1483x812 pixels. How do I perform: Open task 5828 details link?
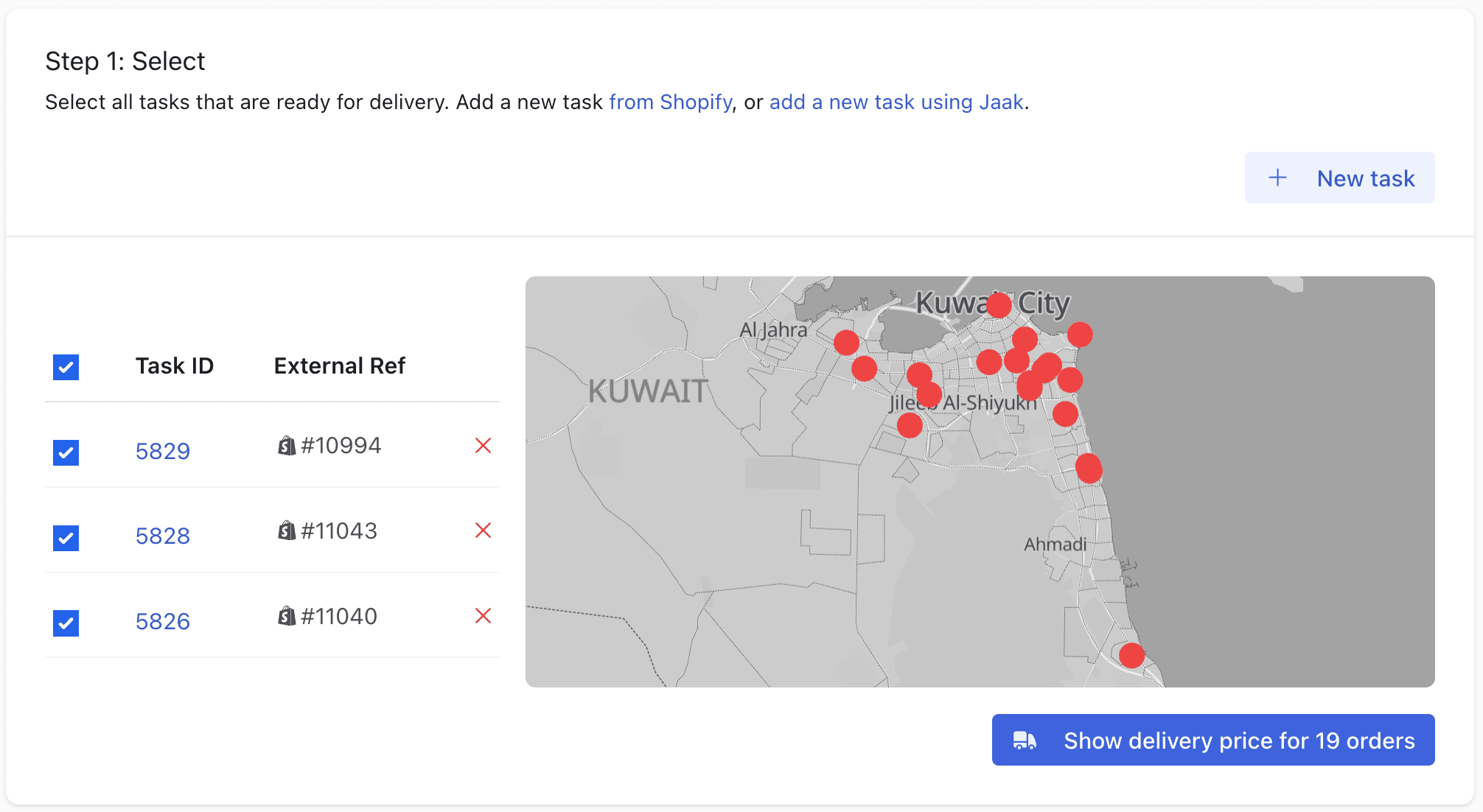click(x=163, y=536)
